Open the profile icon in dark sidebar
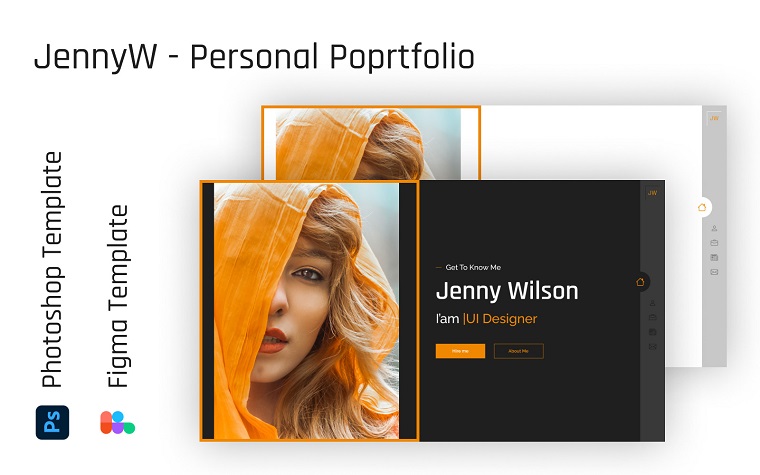Screen dimensions: 760x475 652,303
